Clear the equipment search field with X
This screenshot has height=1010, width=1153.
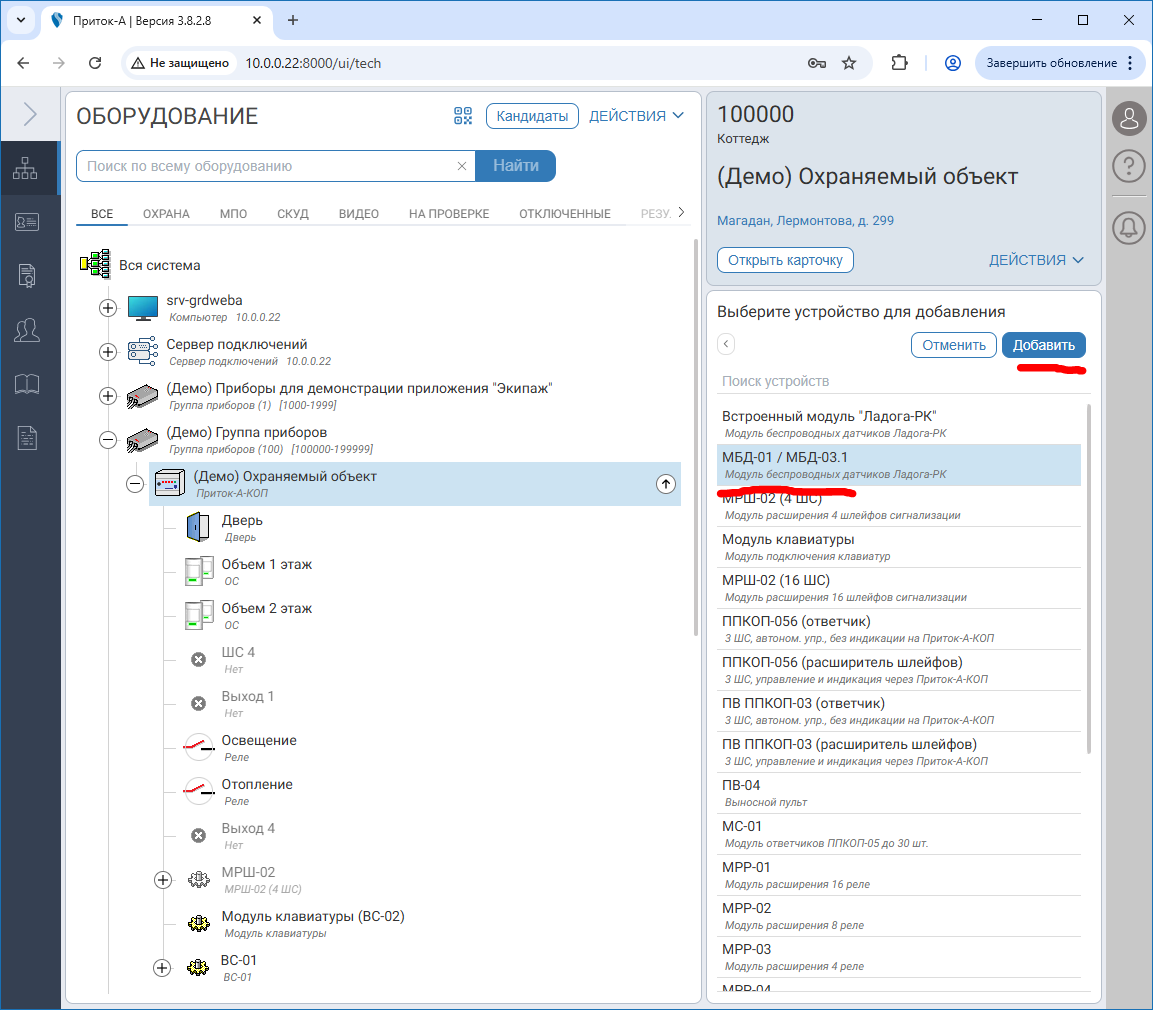click(462, 167)
